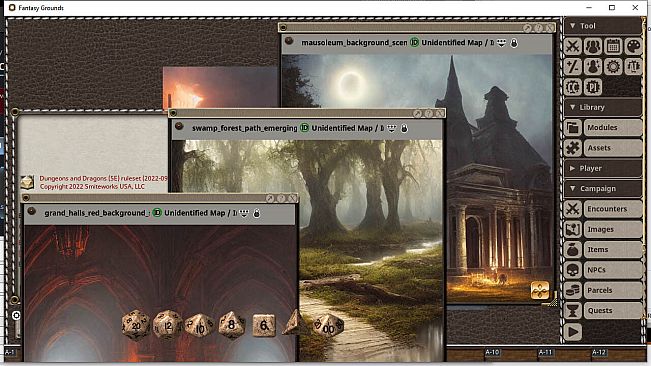This screenshot has width=651, height=366.
Task: Open the Colors palette tool icon
Action: click(x=633, y=46)
